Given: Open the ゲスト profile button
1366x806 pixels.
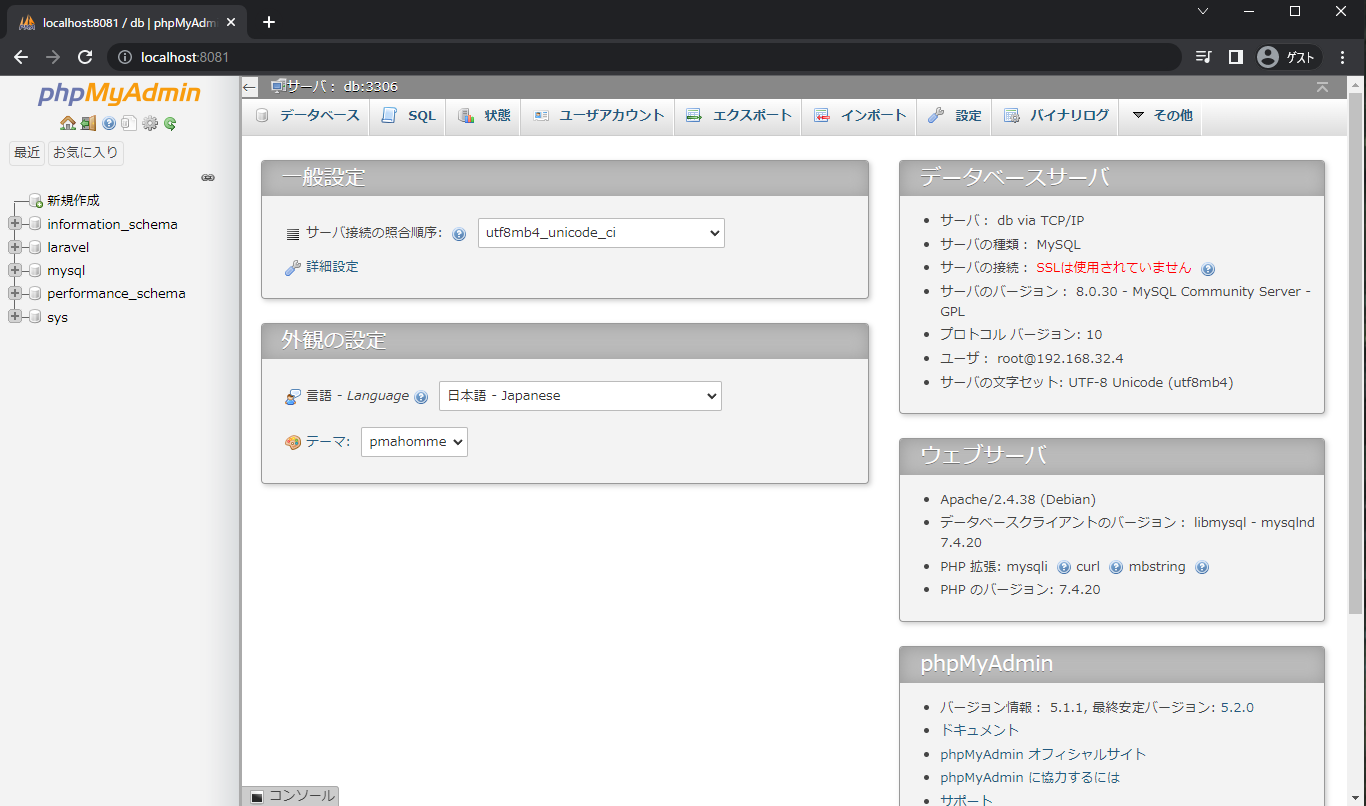Looking at the screenshot, I should (1287, 57).
